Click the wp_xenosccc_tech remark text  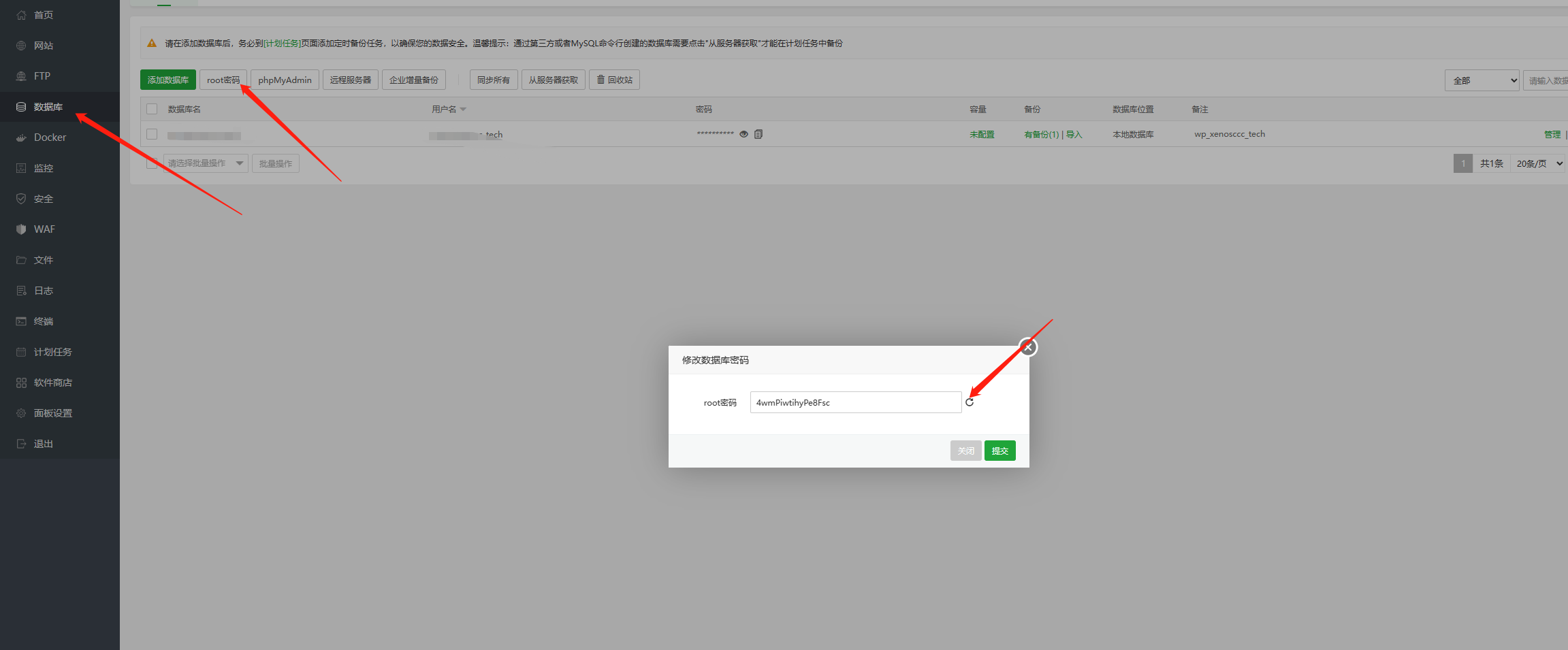(x=1230, y=134)
